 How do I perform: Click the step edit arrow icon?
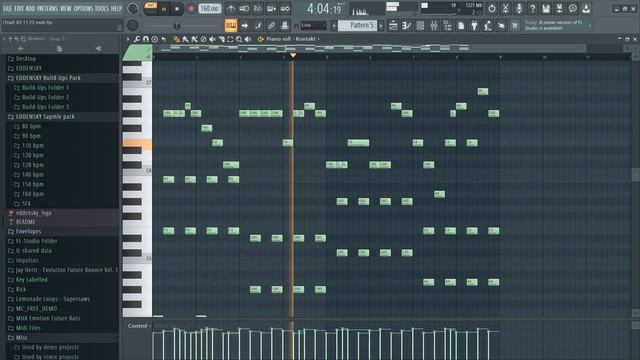coord(245,26)
